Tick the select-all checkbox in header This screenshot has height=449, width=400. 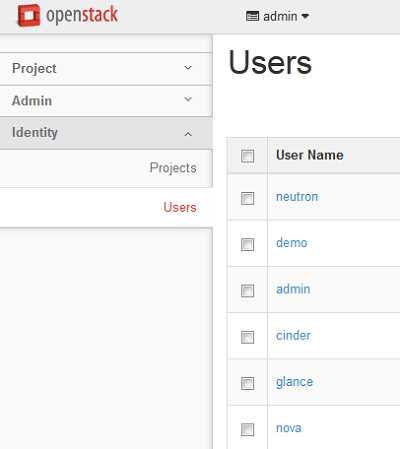click(247, 156)
